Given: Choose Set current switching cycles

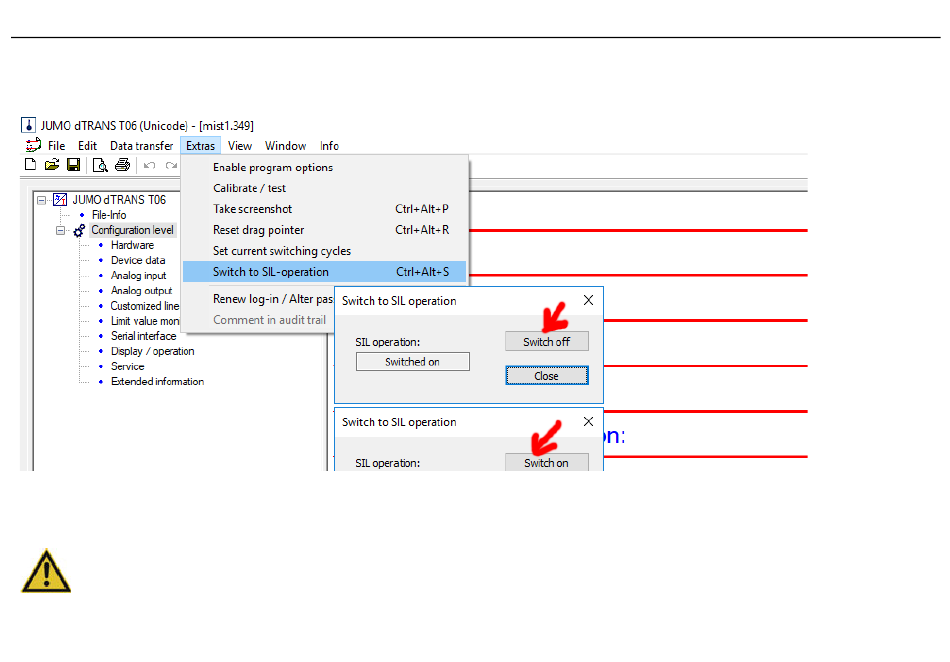Looking at the screenshot, I should tap(325, 251).
